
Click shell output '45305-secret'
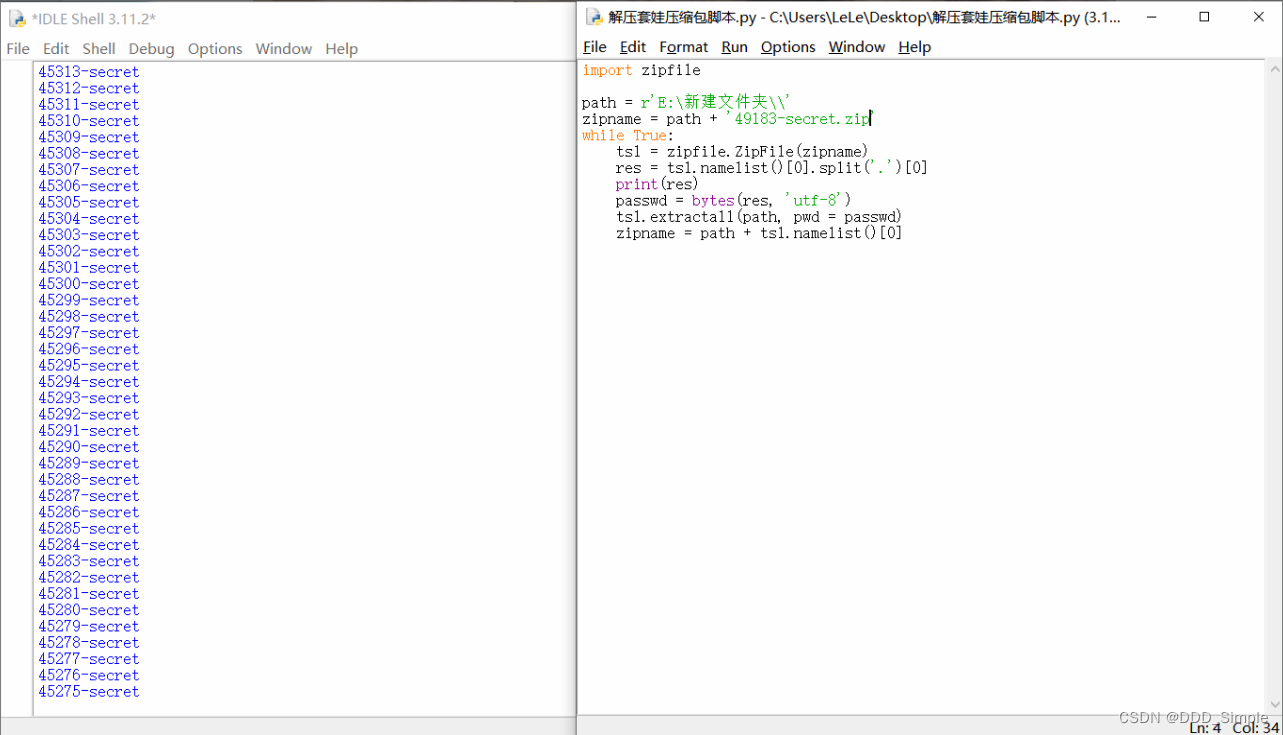point(89,202)
